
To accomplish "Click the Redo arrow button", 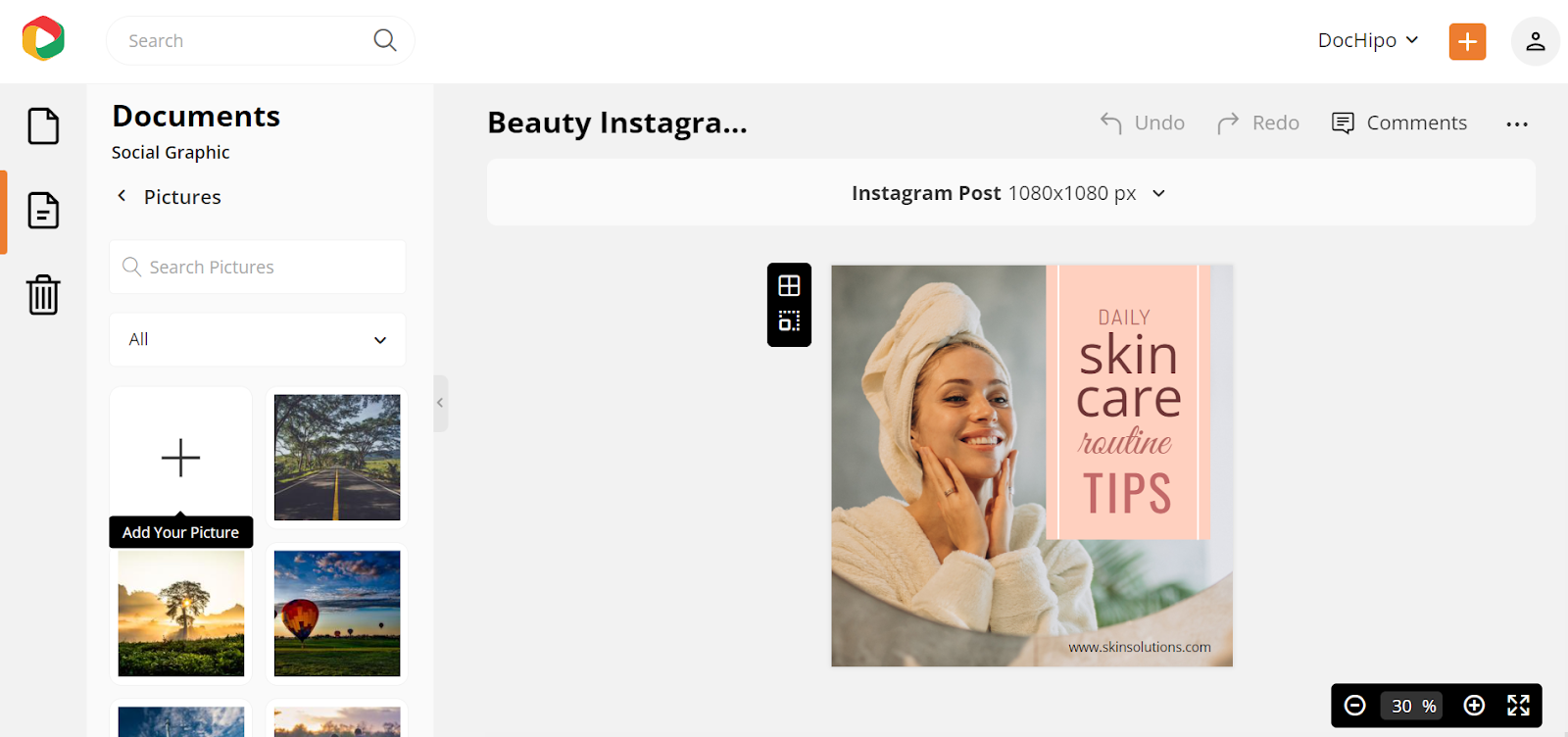I will pyautogui.click(x=1258, y=123).
